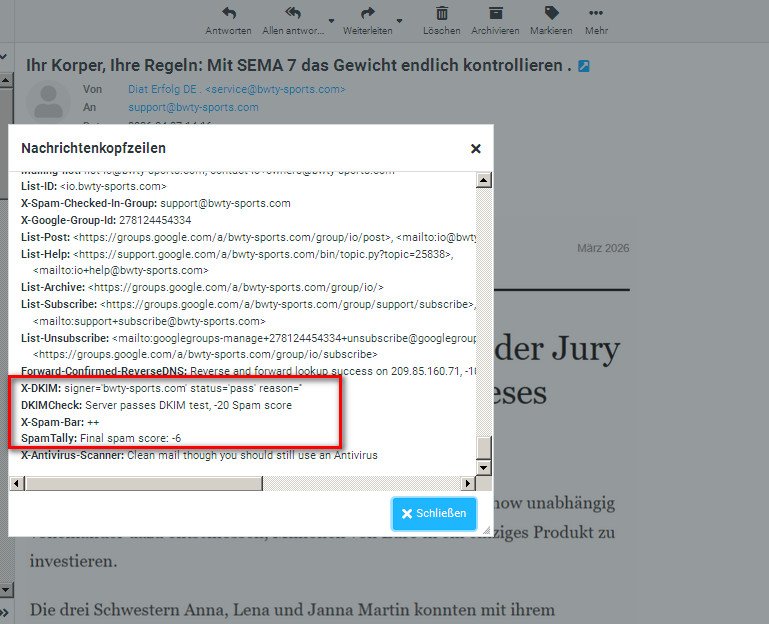769x624 pixels.
Task: Forward the email with Weiterleiten
Action: pos(367,14)
